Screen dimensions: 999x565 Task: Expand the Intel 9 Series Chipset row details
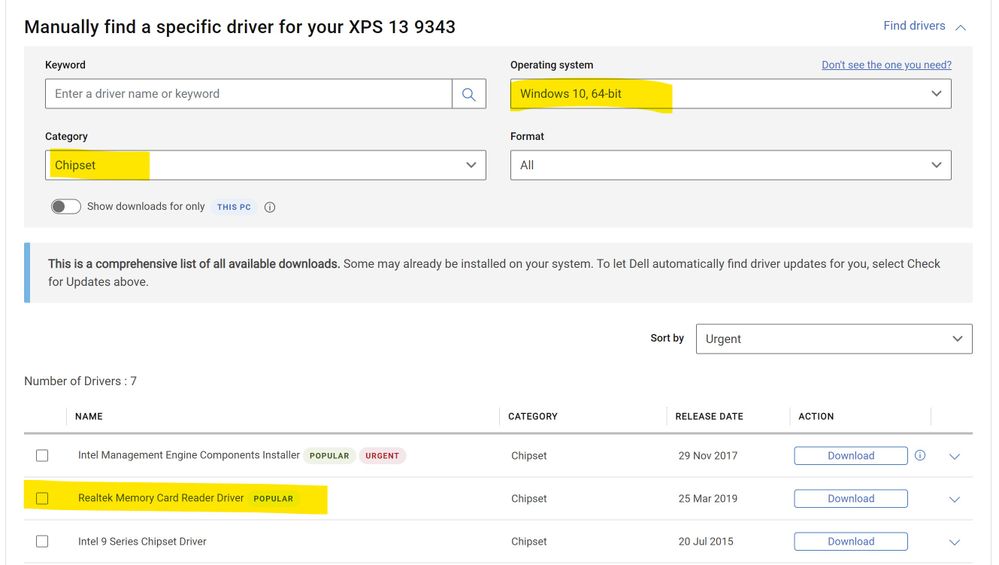954,542
